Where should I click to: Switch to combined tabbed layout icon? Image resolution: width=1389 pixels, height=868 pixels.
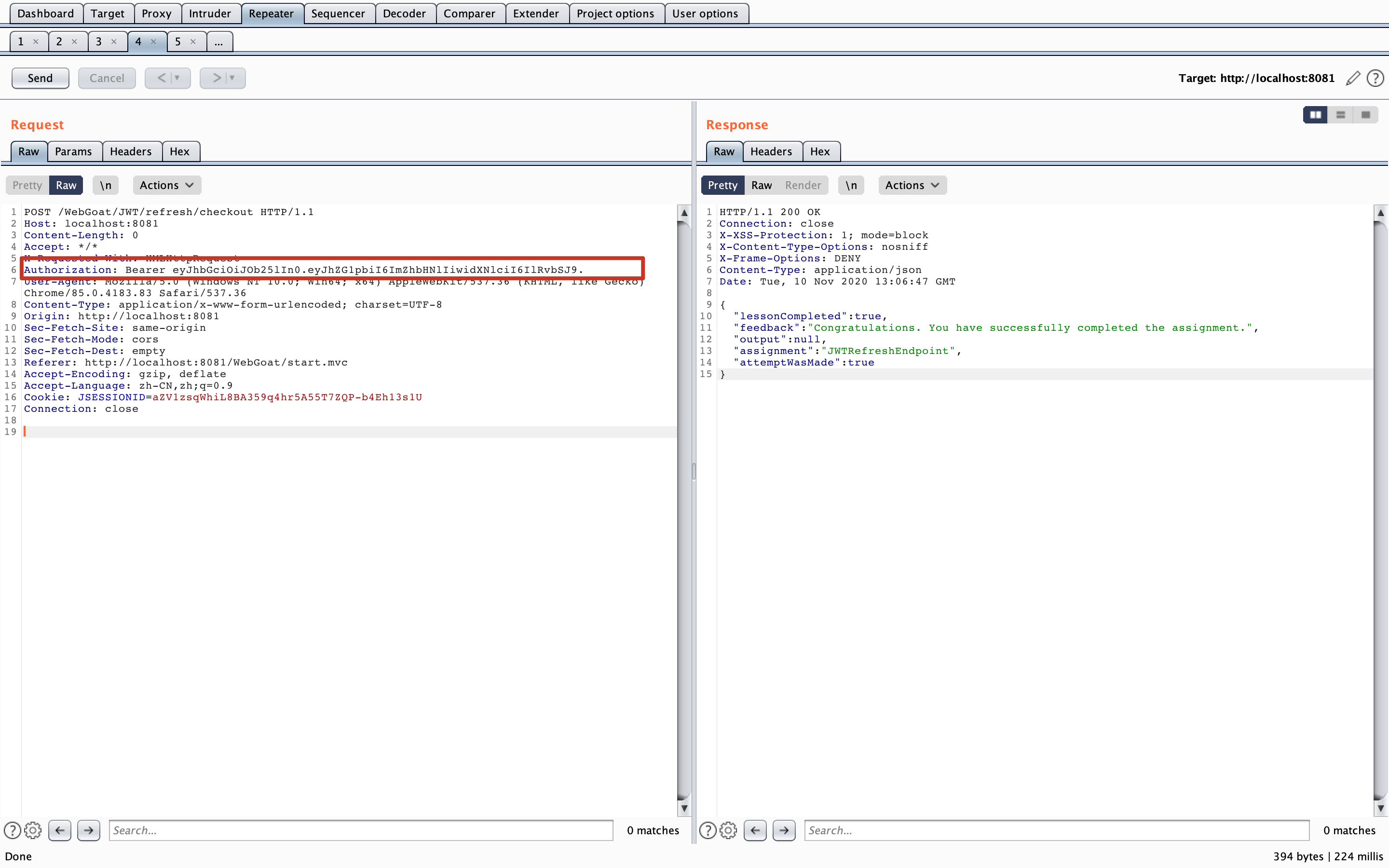1365,115
